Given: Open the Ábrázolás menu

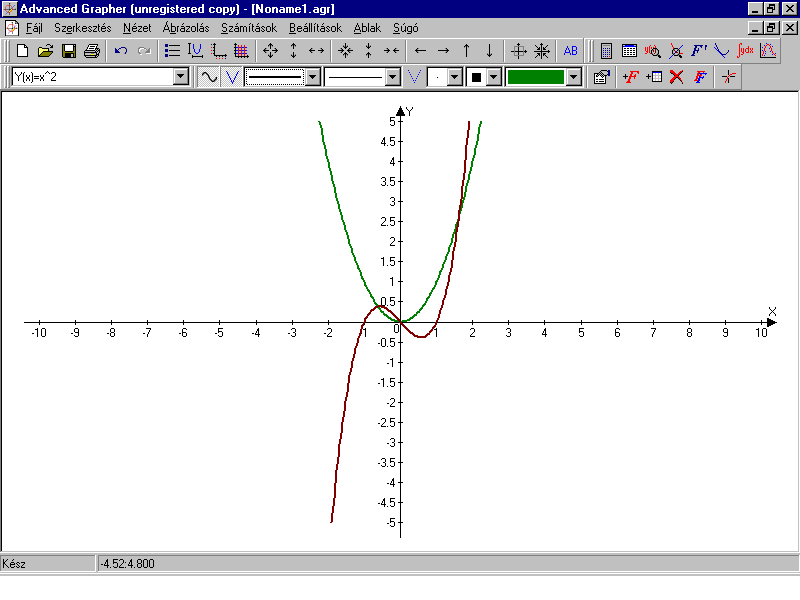Looking at the screenshot, I should pos(186,28).
